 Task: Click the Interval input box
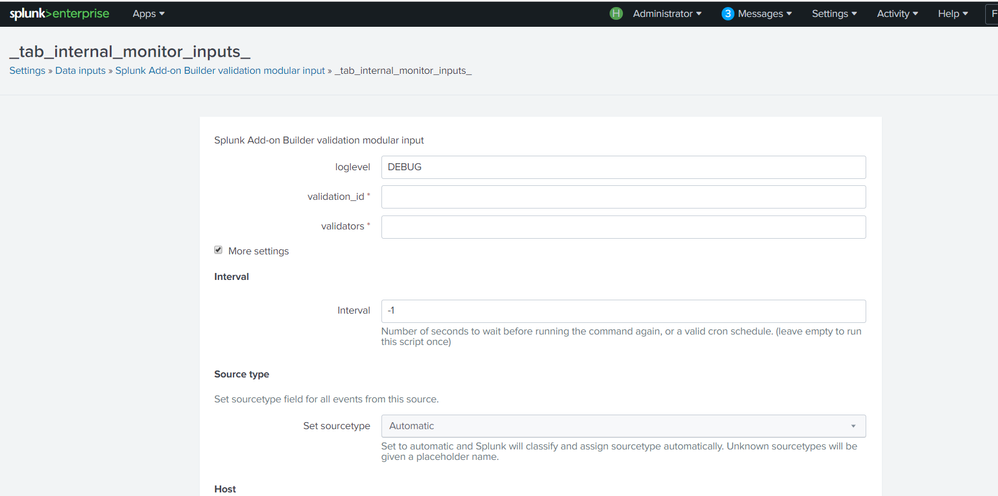click(x=623, y=311)
